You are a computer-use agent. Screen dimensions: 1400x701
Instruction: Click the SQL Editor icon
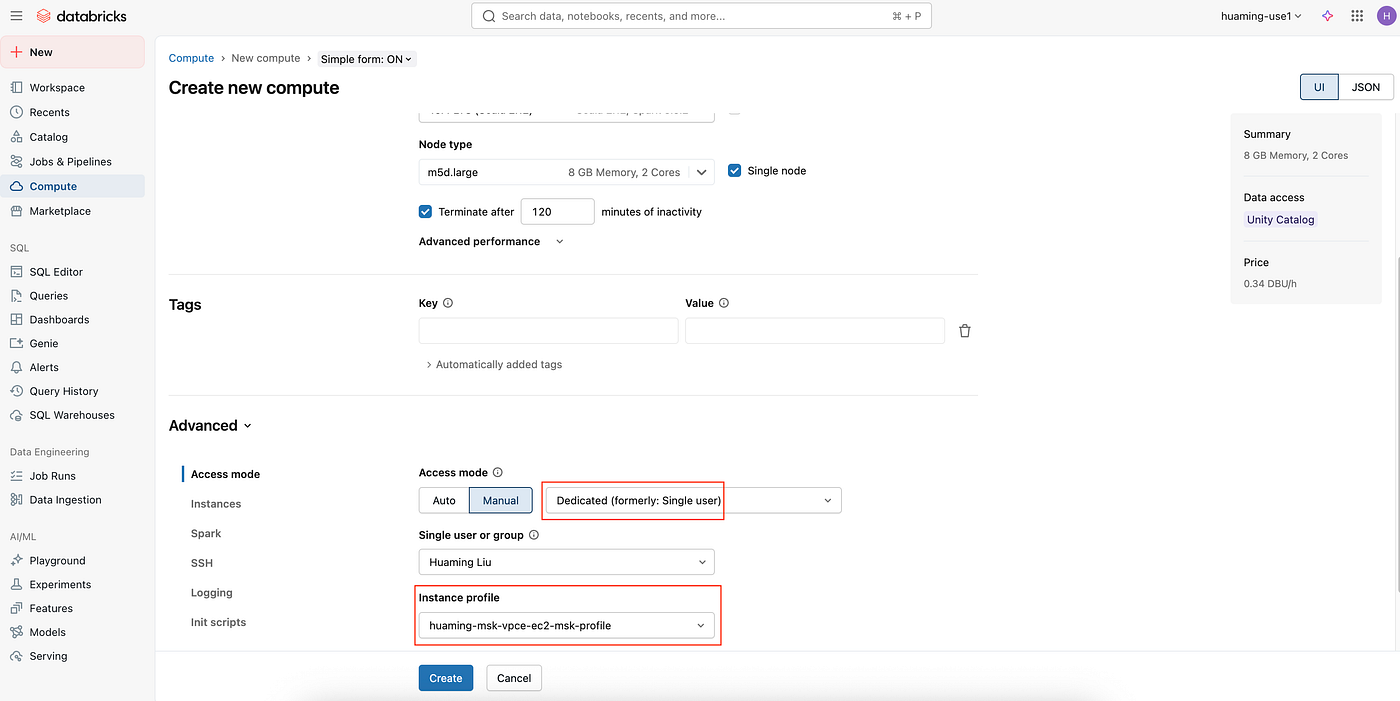16,272
